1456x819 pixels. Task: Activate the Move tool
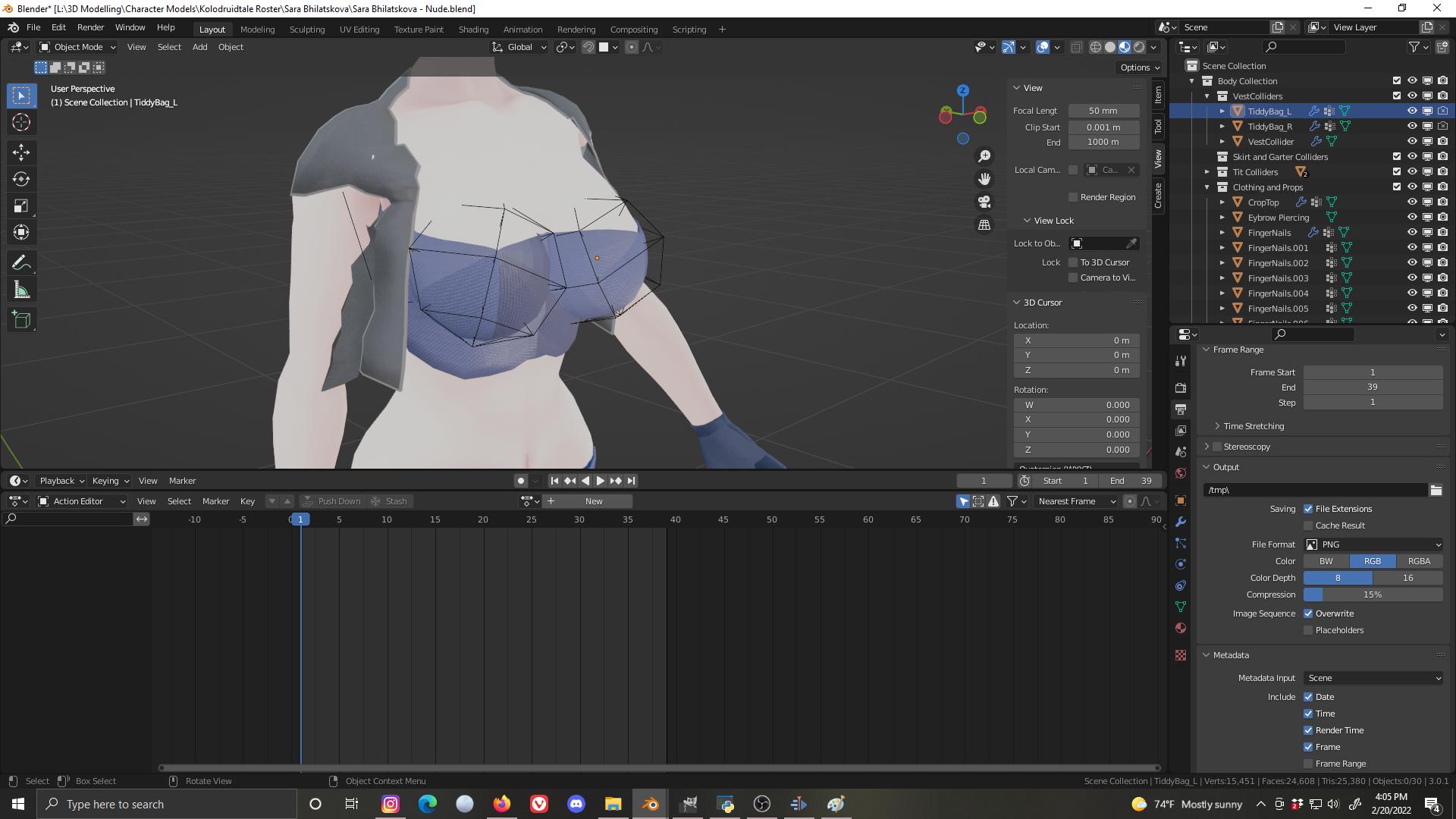21,152
